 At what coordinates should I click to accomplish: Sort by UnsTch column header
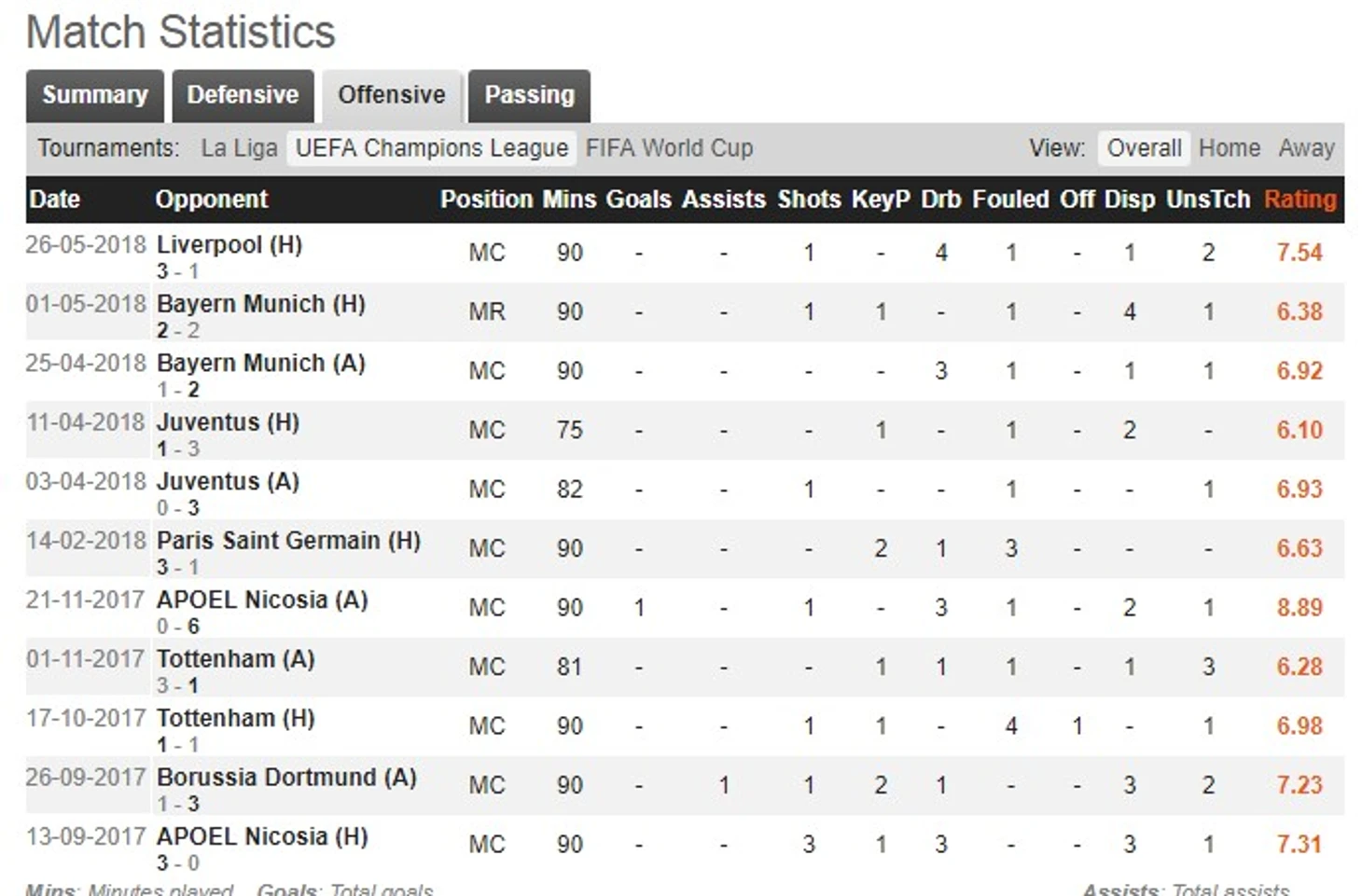1208,200
